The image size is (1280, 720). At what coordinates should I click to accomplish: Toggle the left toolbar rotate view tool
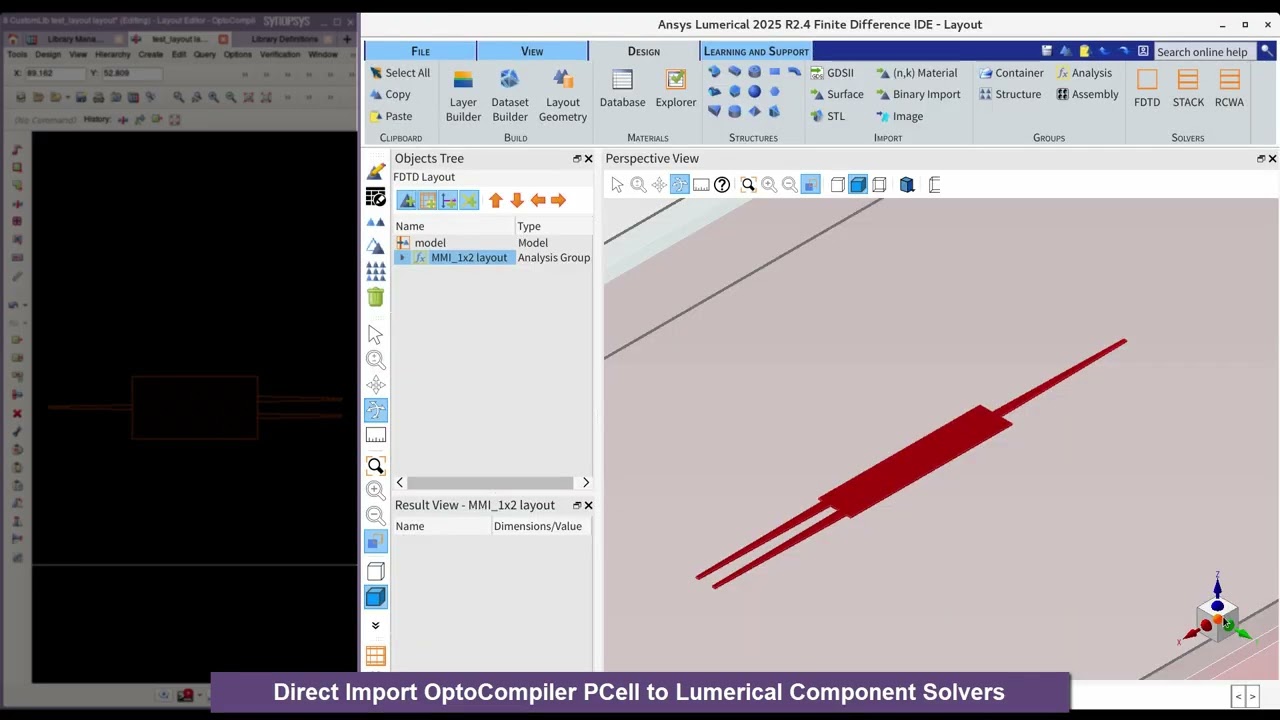click(376, 410)
